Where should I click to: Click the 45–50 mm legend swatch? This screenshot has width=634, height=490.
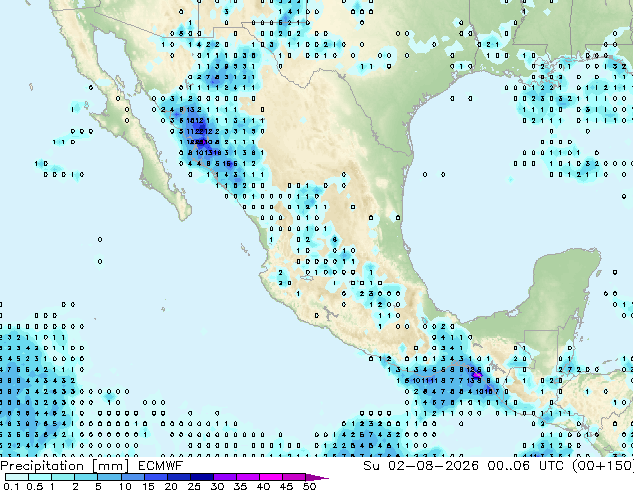pos(294,477)
